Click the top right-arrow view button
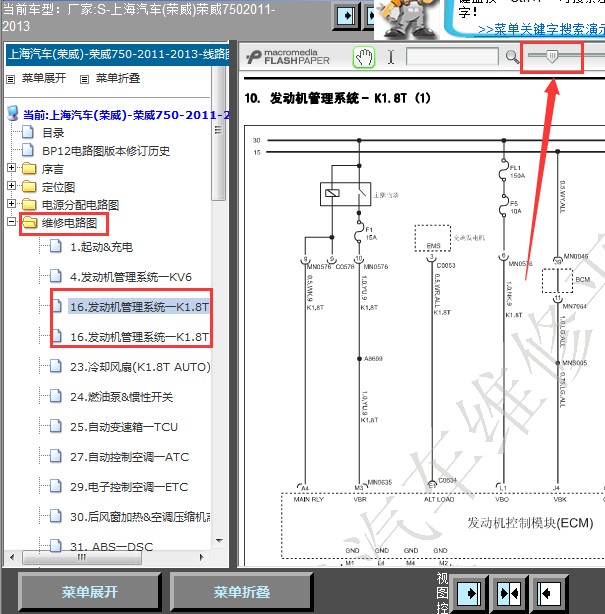This screenshot has height=614, width=605. (x=346, y=16)
